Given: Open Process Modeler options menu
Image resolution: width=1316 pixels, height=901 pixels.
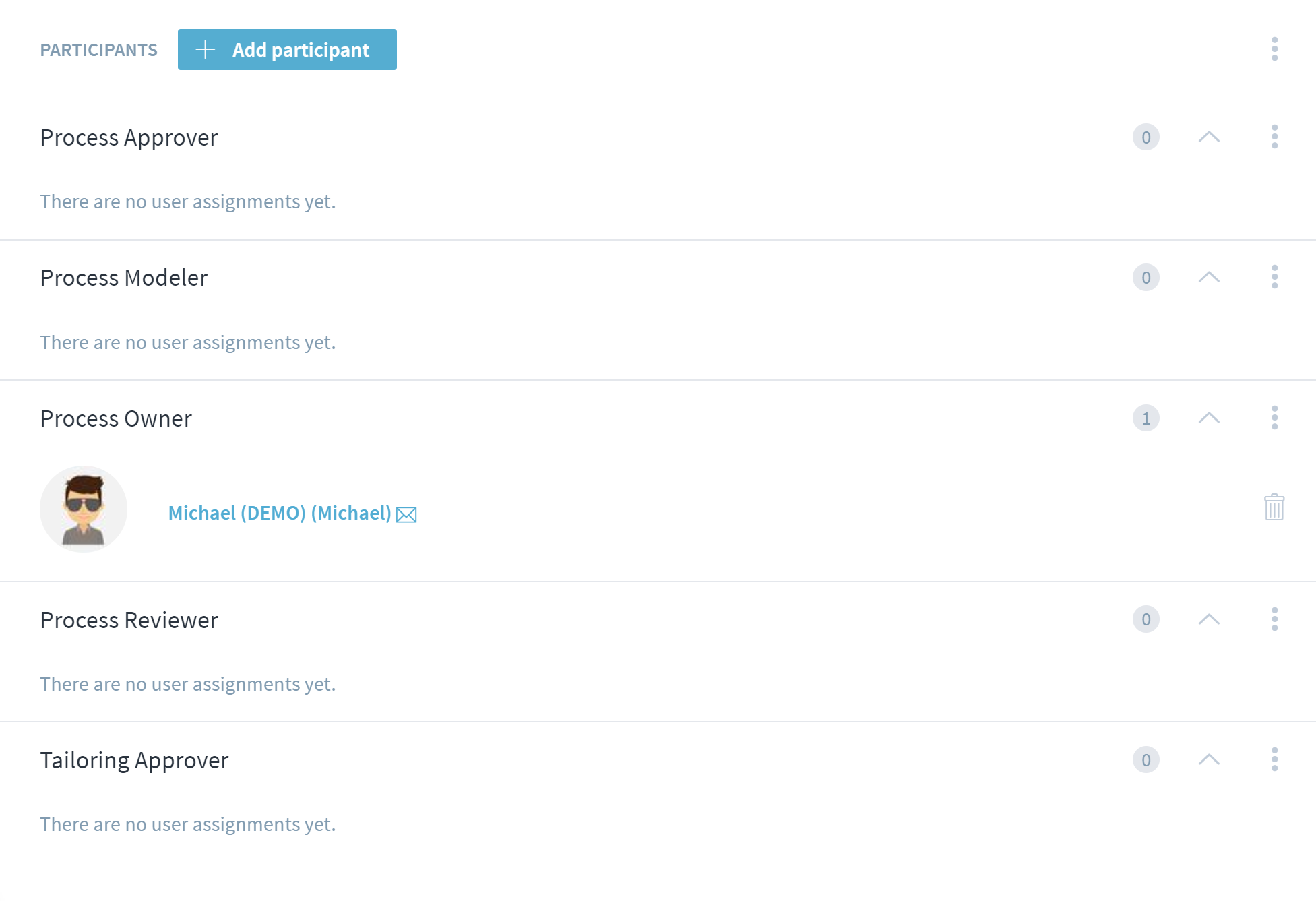Looking at the screenshot, I should [x=1274, y=277].
